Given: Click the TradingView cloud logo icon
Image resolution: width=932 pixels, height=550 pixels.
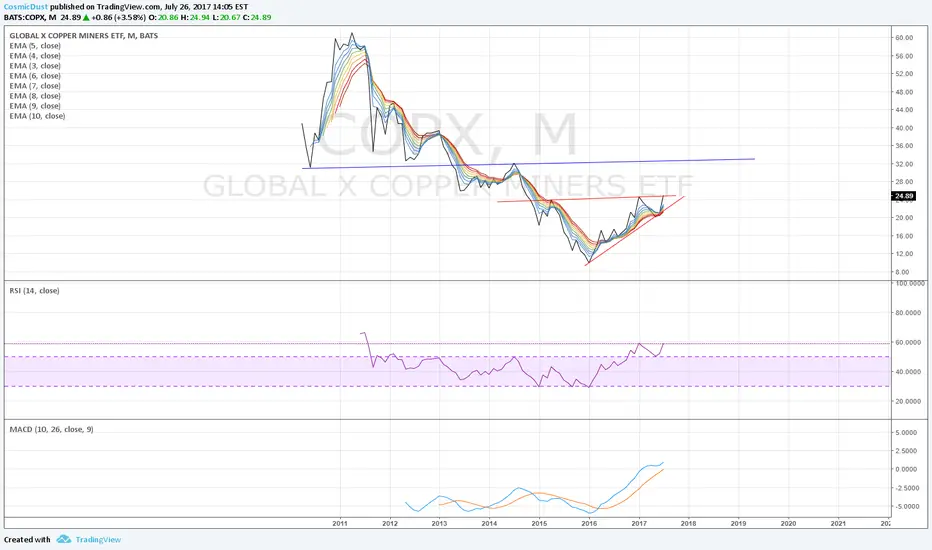Looking at the screenshot, I should pos(64,539).
